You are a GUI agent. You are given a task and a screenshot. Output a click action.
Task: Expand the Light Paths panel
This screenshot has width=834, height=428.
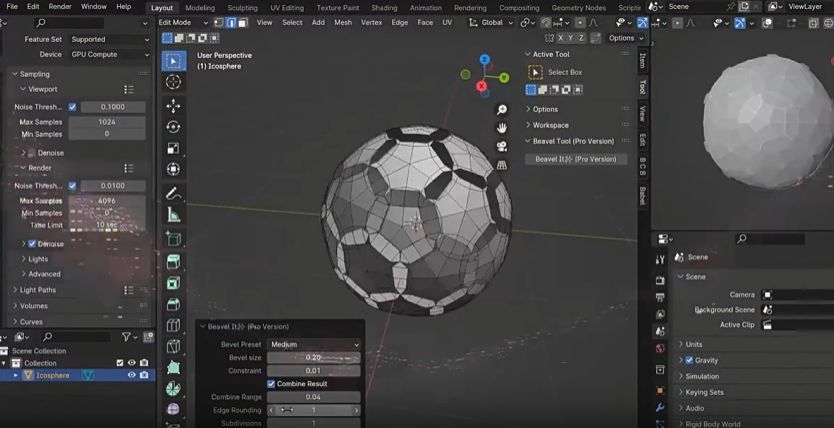[38, 290]
